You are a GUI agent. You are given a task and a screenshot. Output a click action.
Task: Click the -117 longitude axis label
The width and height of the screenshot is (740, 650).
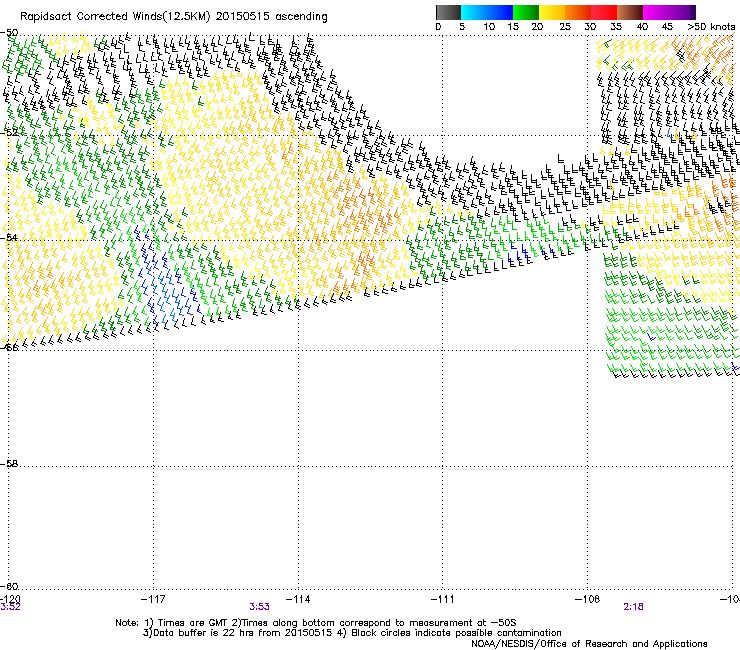tap(153, 599)
